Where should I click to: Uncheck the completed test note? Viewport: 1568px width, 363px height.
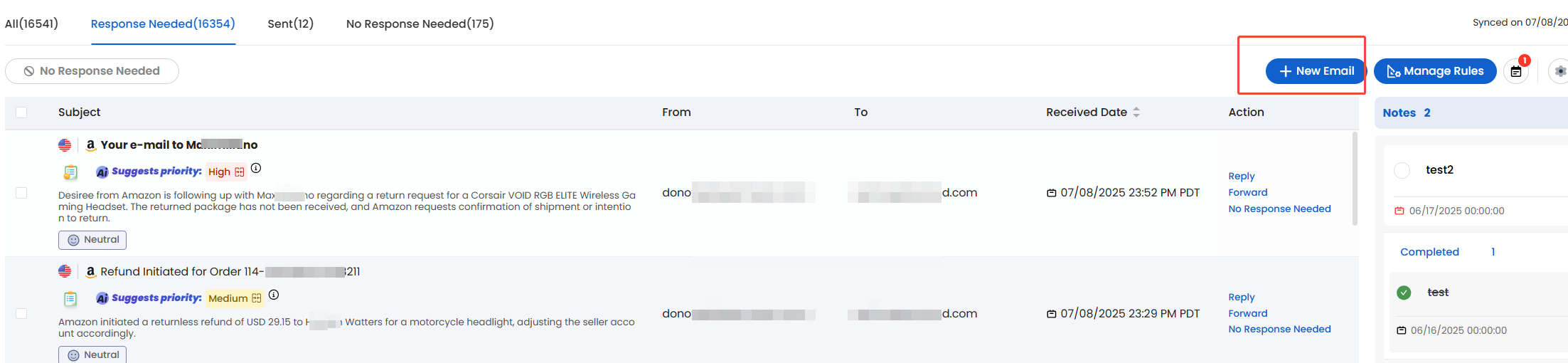pyautogui.click(x=1404, y=293)
